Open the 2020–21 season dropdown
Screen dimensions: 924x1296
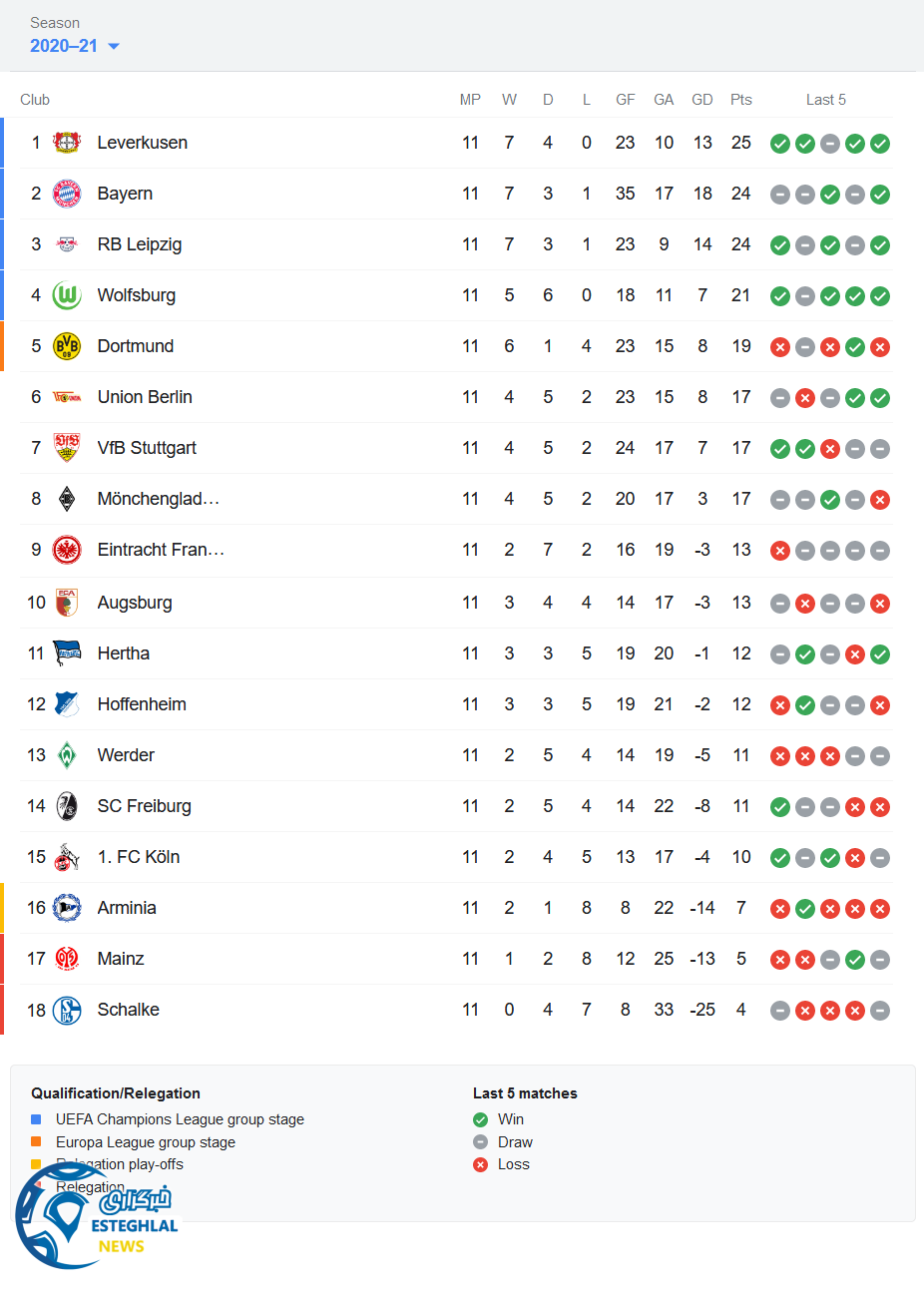pyautogui.click(x=64, y=46)
